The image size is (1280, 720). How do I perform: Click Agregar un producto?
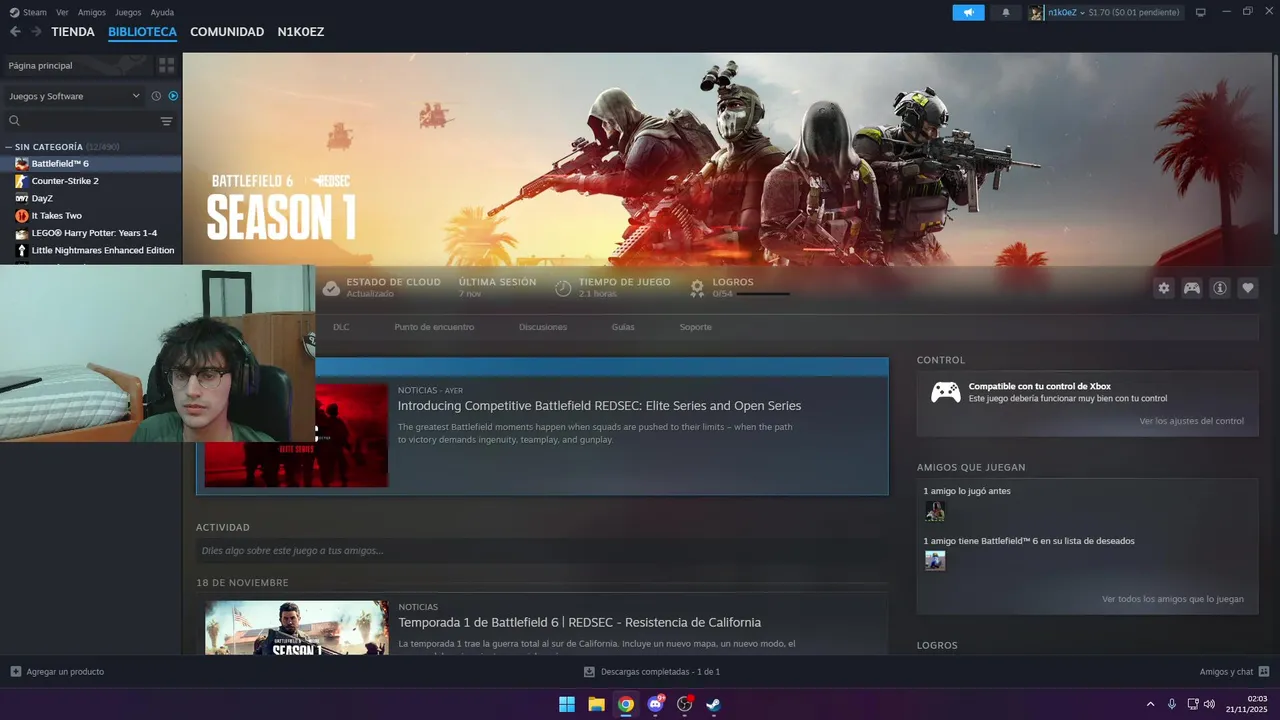[65, 672]
